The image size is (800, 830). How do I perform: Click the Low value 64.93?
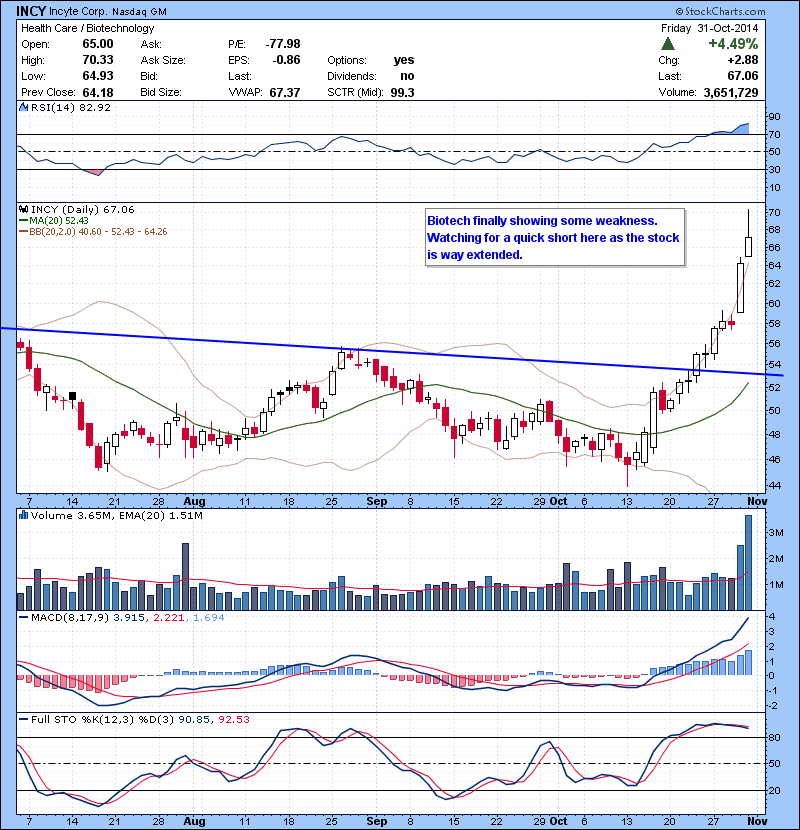tap(98, 76)
